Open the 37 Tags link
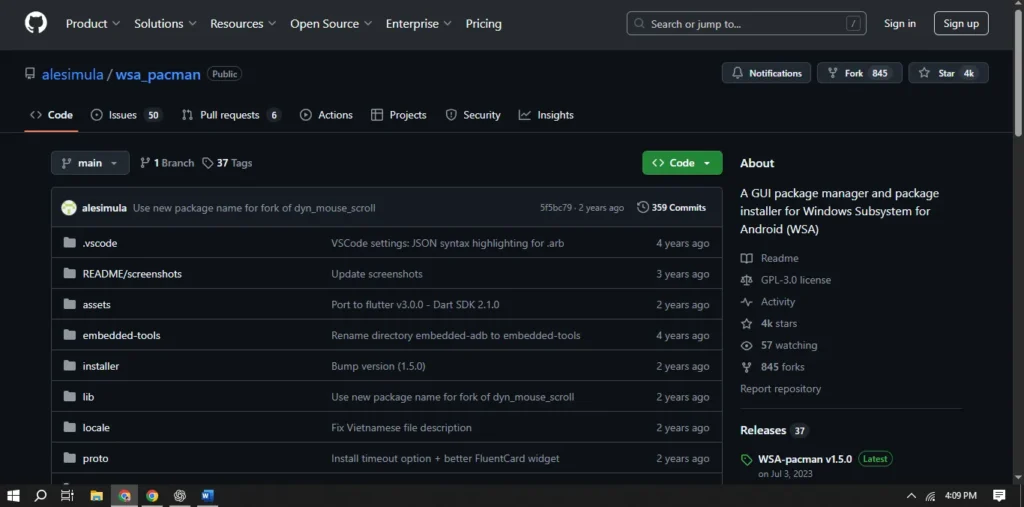This screenshot has width=1024, height=507. (227, 163)
